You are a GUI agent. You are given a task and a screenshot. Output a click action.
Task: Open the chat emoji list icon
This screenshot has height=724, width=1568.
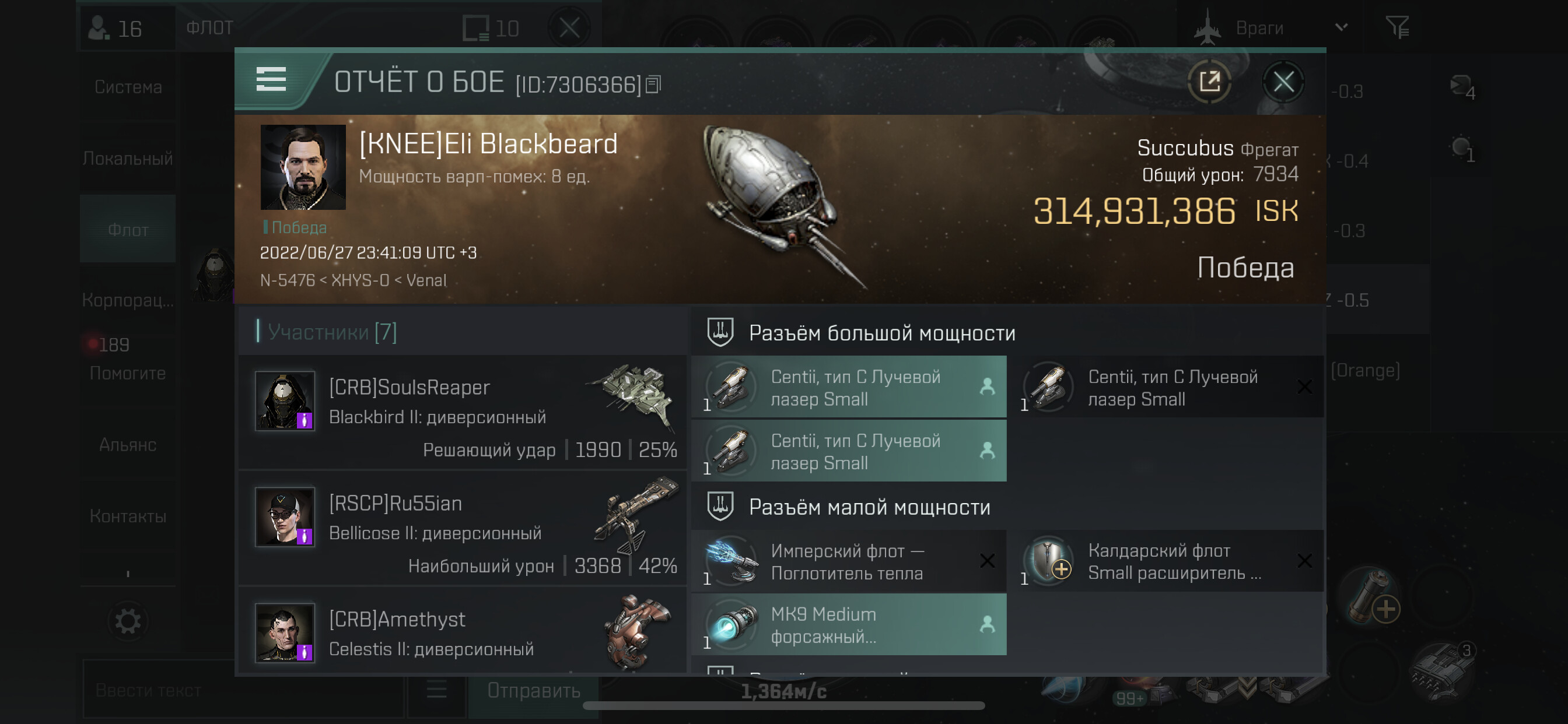click(x=436, y=690)
